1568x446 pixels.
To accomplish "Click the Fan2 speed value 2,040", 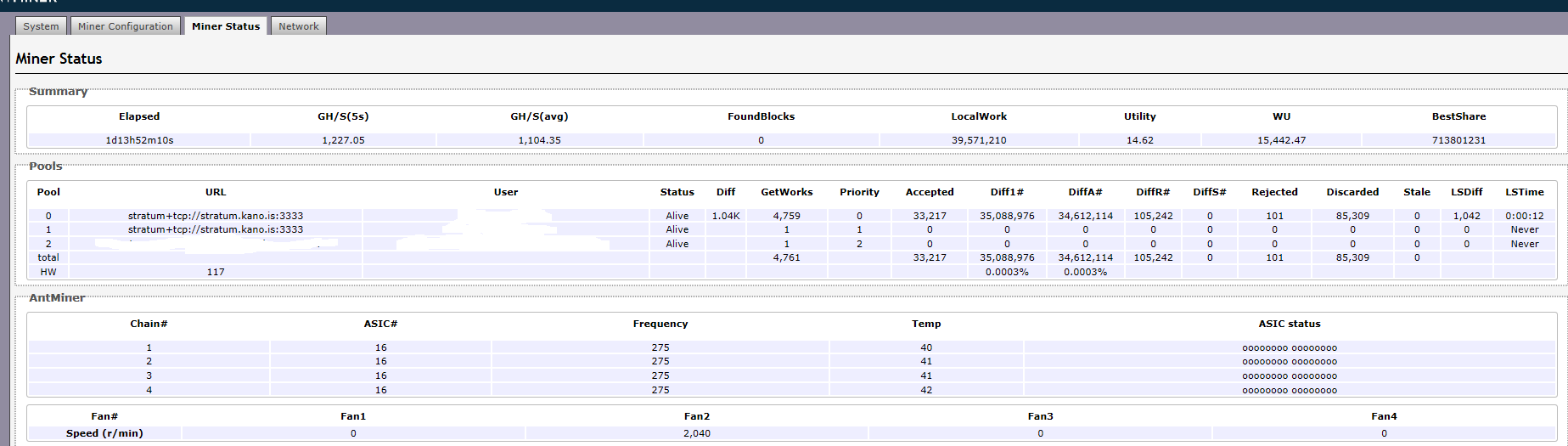I will tap(697, 433).
